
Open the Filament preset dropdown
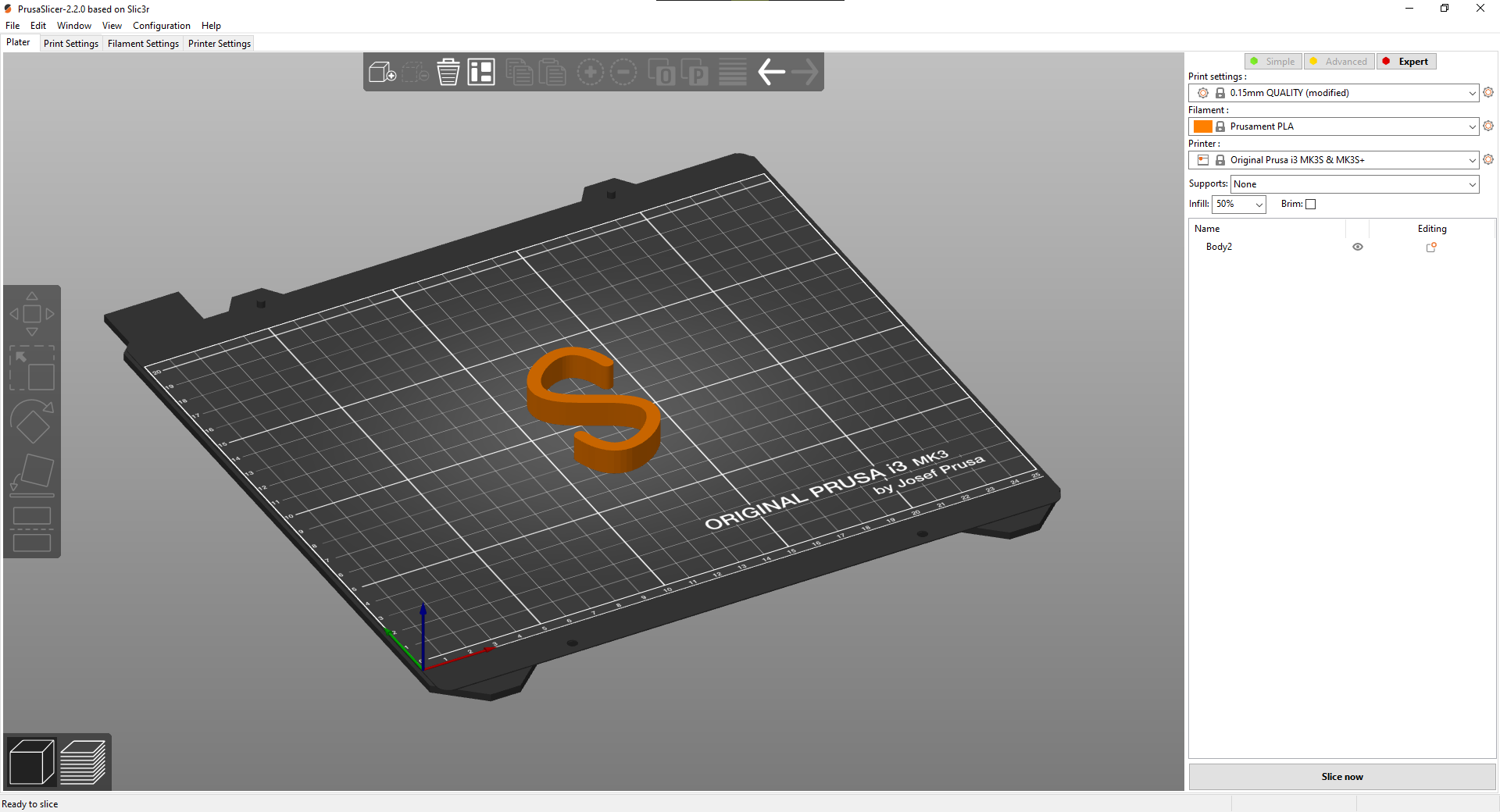[1334, 126]
